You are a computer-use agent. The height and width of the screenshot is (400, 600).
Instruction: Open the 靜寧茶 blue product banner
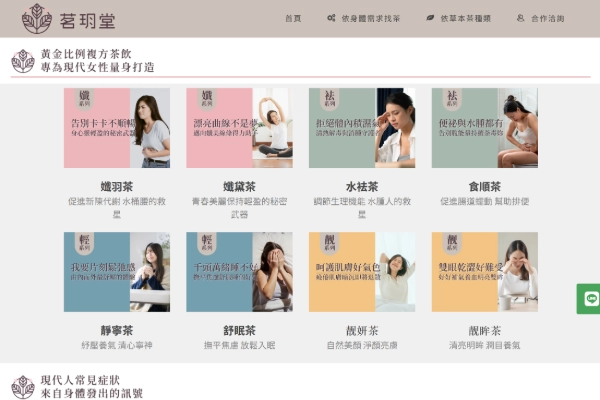117,272
